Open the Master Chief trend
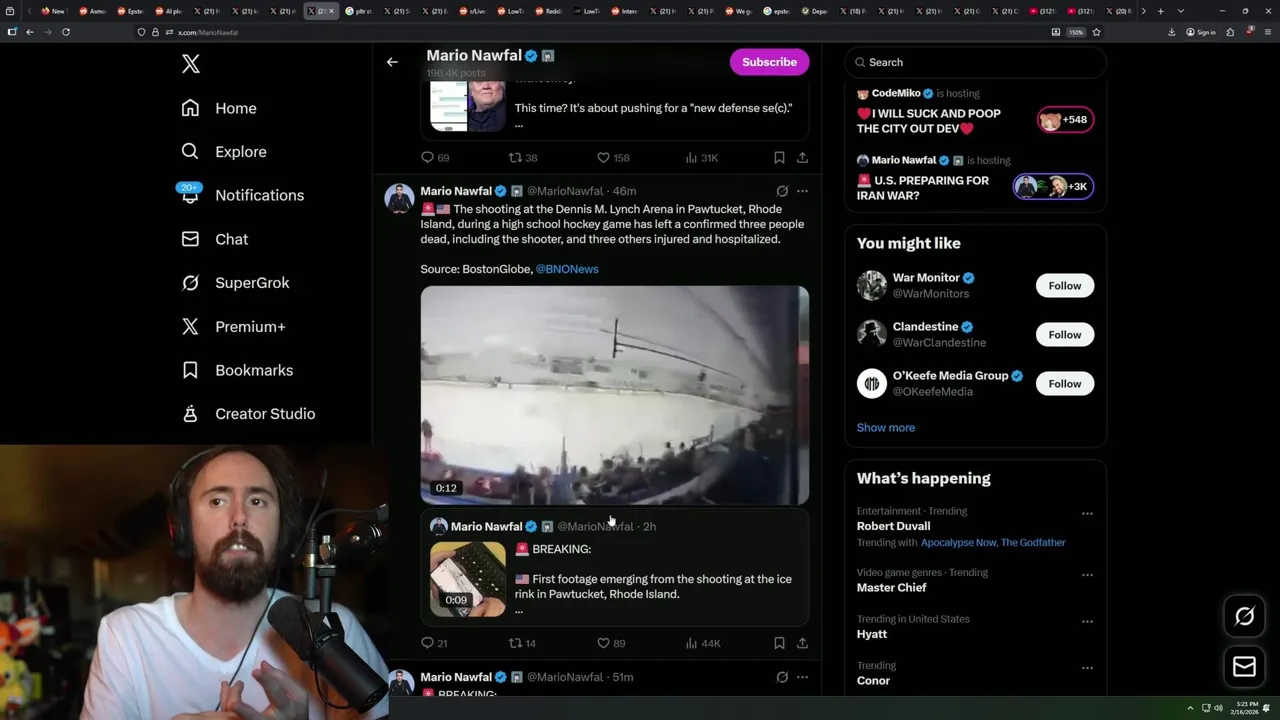The width and height of the screenshot is (1280, 720). pos(891,588)
